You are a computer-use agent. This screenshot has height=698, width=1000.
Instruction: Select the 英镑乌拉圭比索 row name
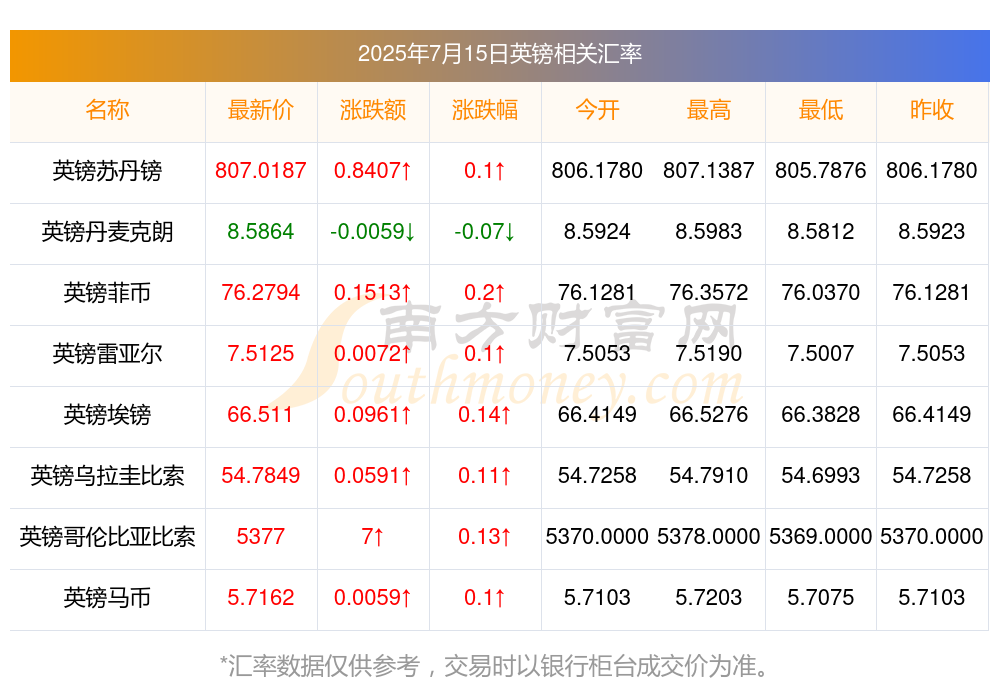click(107, 476)
